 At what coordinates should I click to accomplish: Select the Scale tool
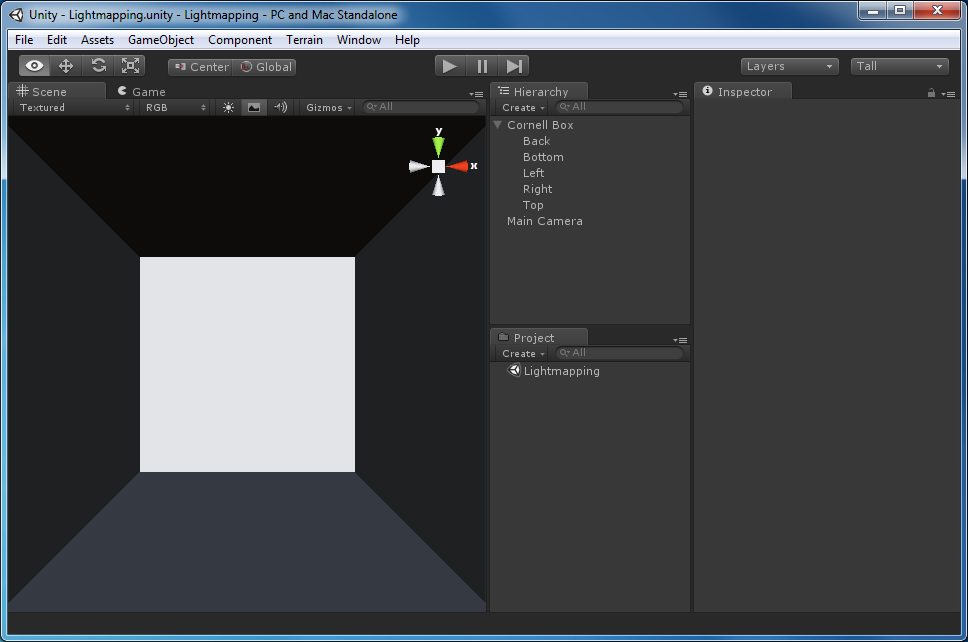pos(130,65)
